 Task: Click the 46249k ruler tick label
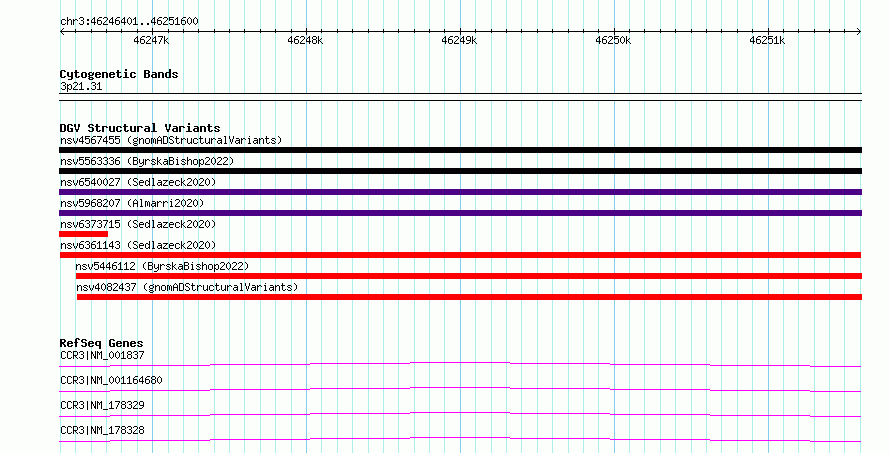pyautogui.click(x=459, y=40)
